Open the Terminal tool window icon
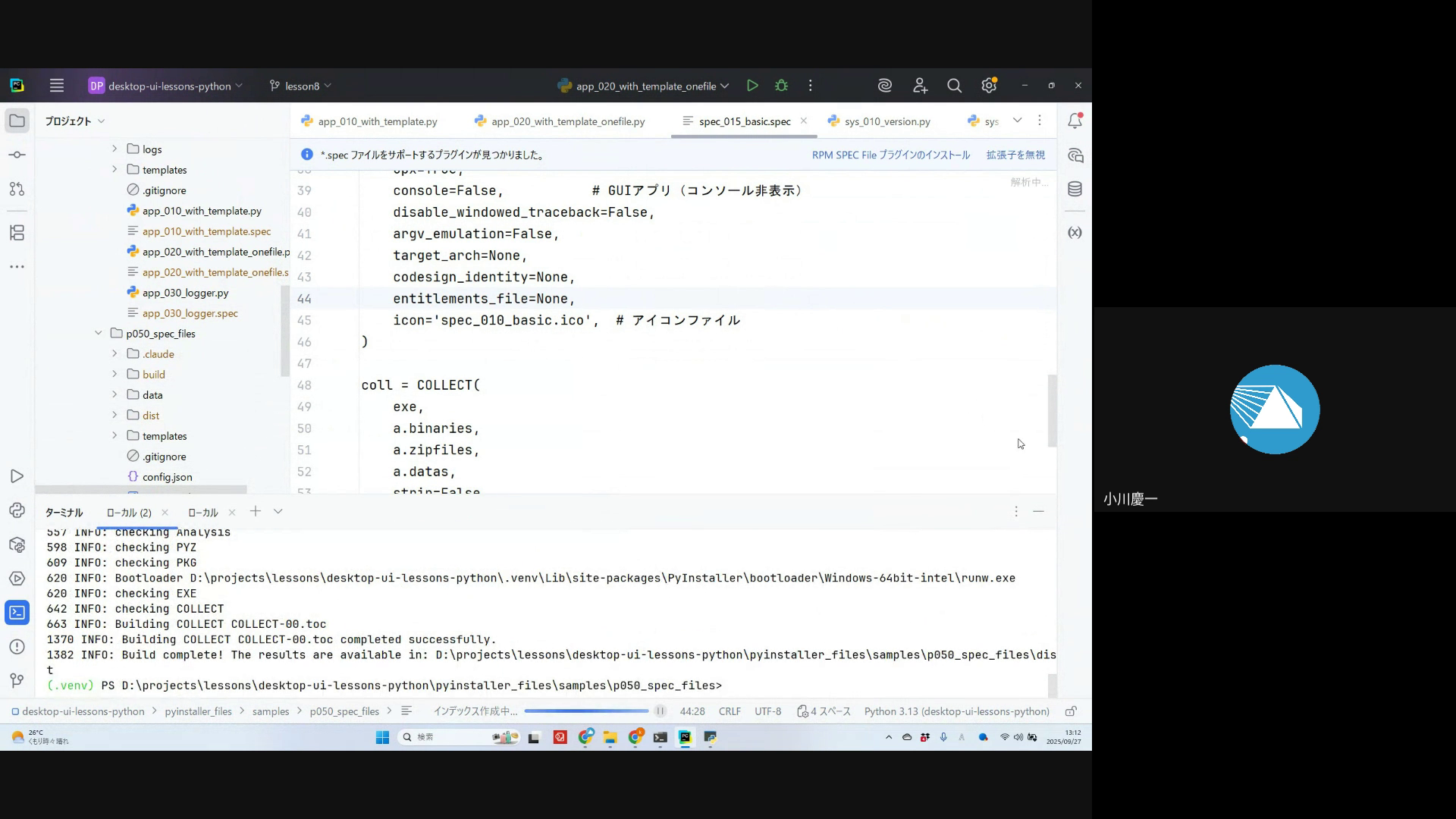This screenshot has height=819, width=1456. [x=17, y=613]
